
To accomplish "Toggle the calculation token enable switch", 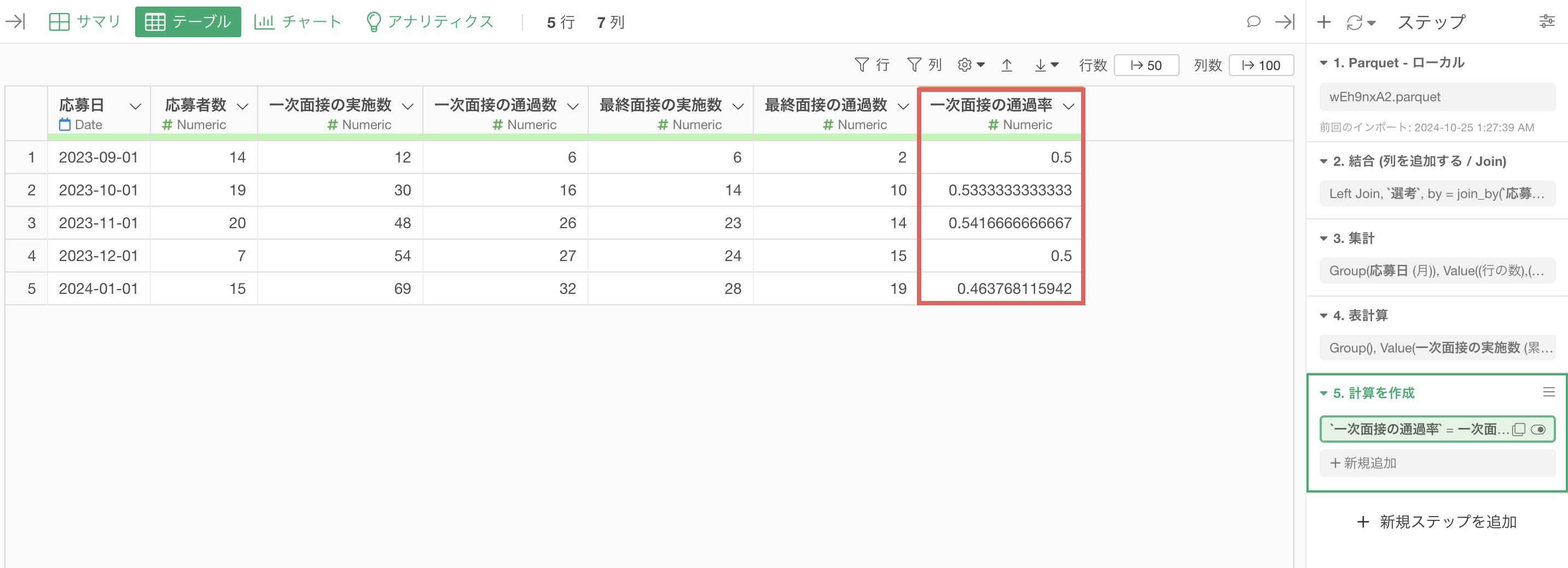I will coord(1538,430).
